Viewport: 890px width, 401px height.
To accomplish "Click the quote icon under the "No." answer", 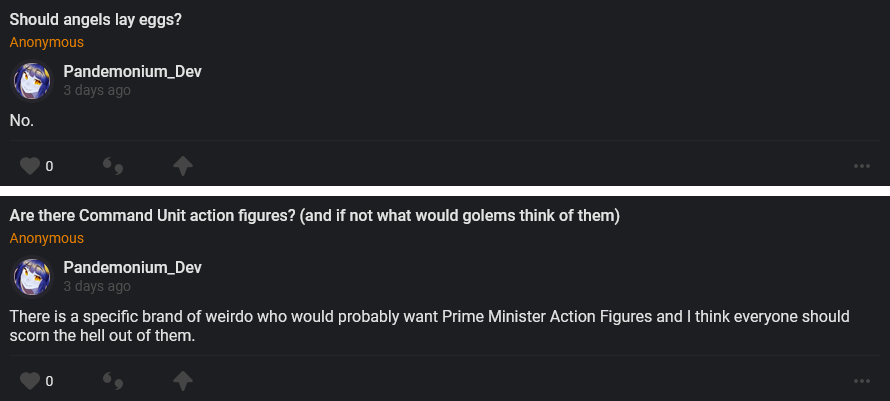I will pos(113,166).
